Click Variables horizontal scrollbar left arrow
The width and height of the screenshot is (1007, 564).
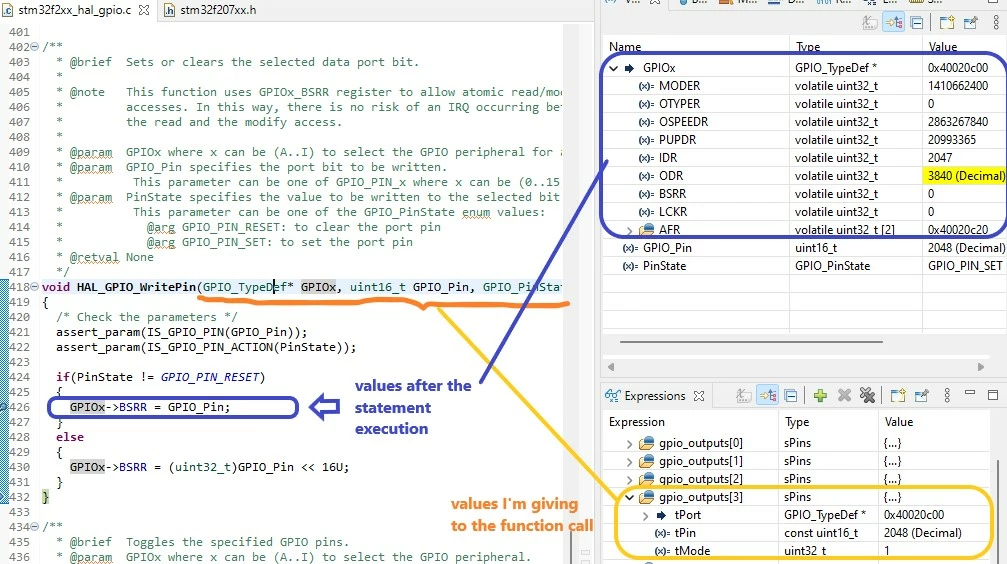point(611,367)
